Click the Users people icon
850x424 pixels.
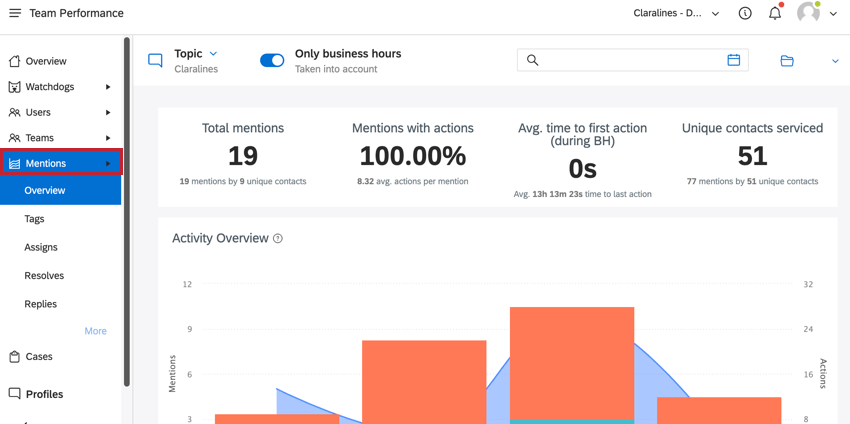pos(15,112)
